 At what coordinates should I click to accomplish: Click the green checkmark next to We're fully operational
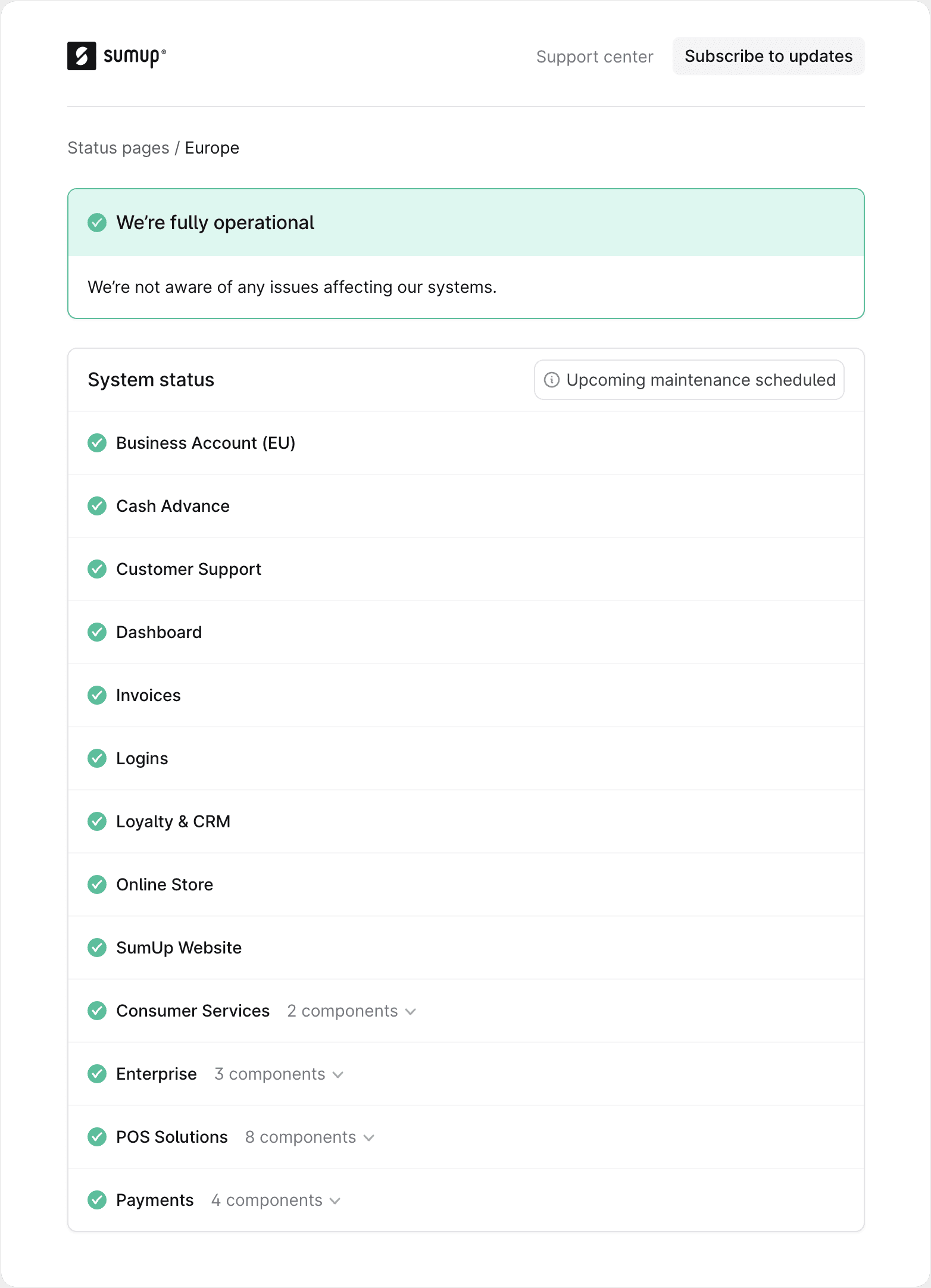[97, 223]
